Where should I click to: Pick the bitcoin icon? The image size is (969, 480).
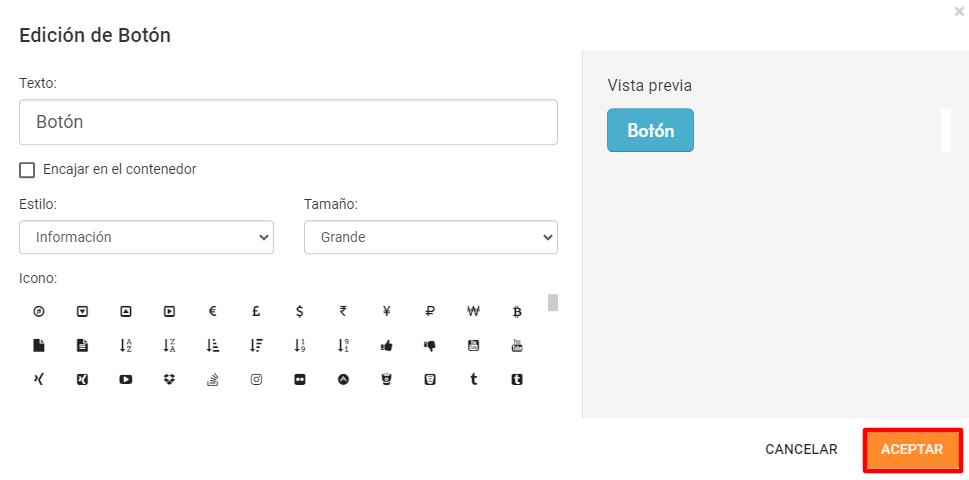point(517,311)
